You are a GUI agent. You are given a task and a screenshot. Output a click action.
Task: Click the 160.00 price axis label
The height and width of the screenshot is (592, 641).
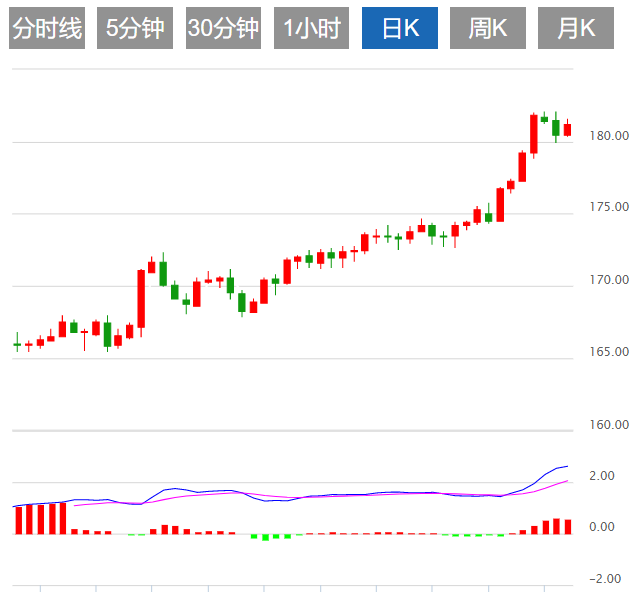tap(608, 425)
